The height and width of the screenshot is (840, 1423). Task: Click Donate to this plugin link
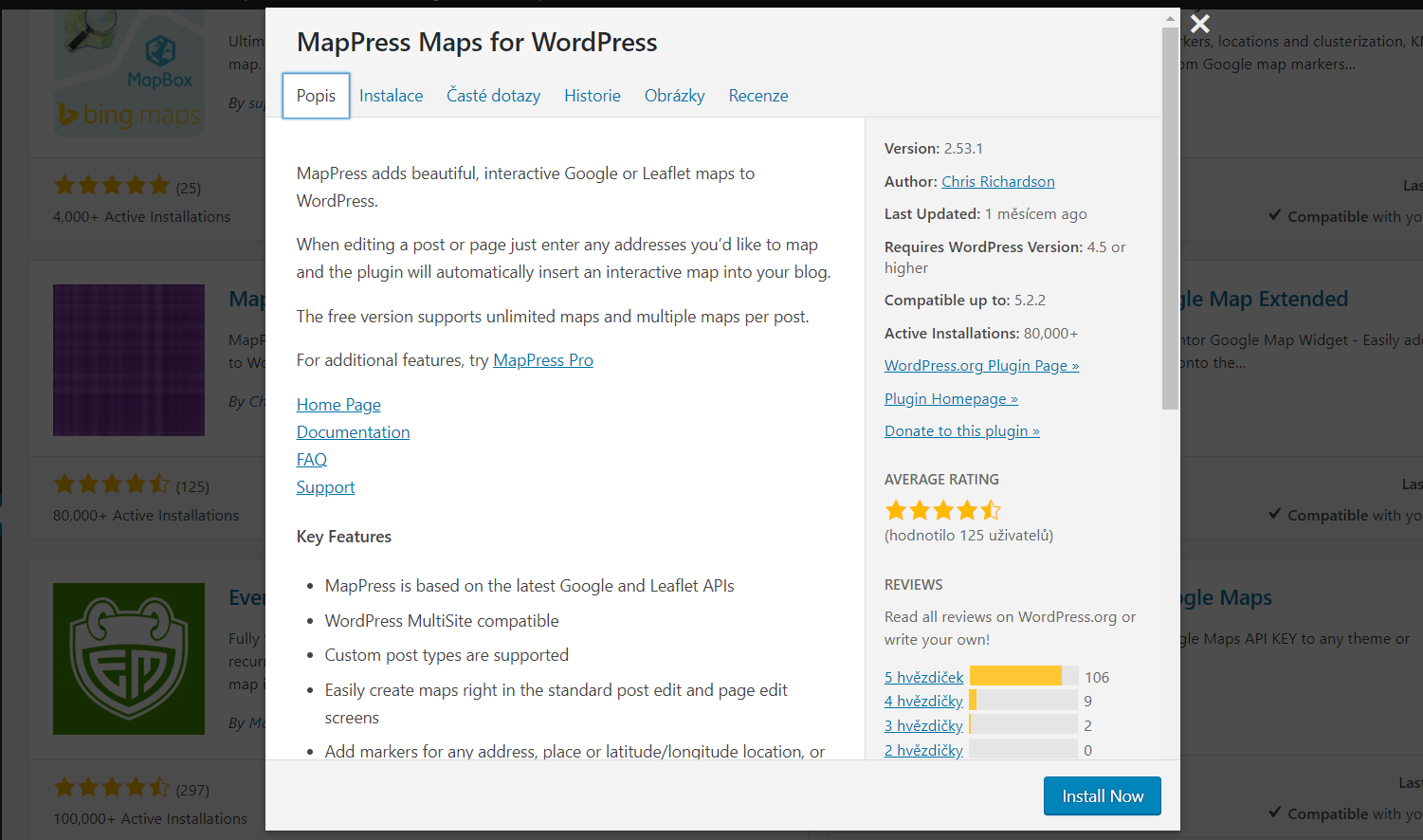tap(962, 431)
